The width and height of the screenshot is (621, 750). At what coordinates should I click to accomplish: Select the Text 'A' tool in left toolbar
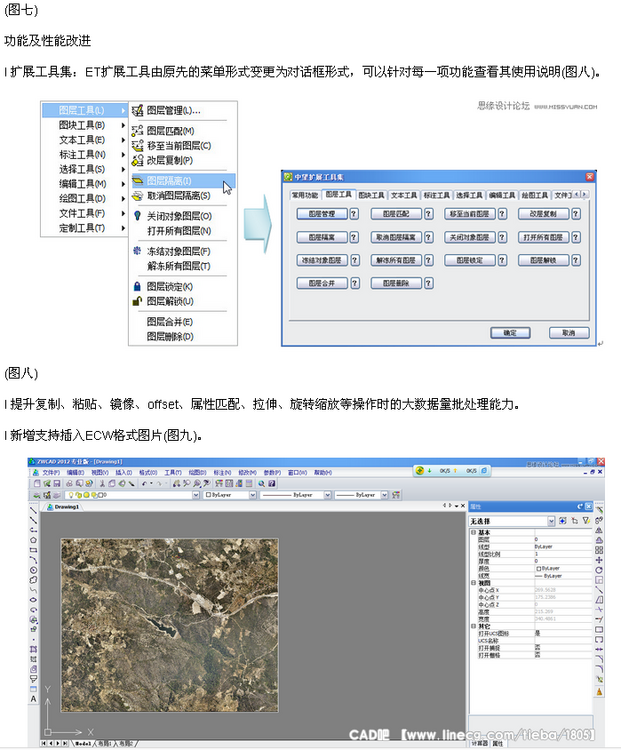[x=33, y=699]
